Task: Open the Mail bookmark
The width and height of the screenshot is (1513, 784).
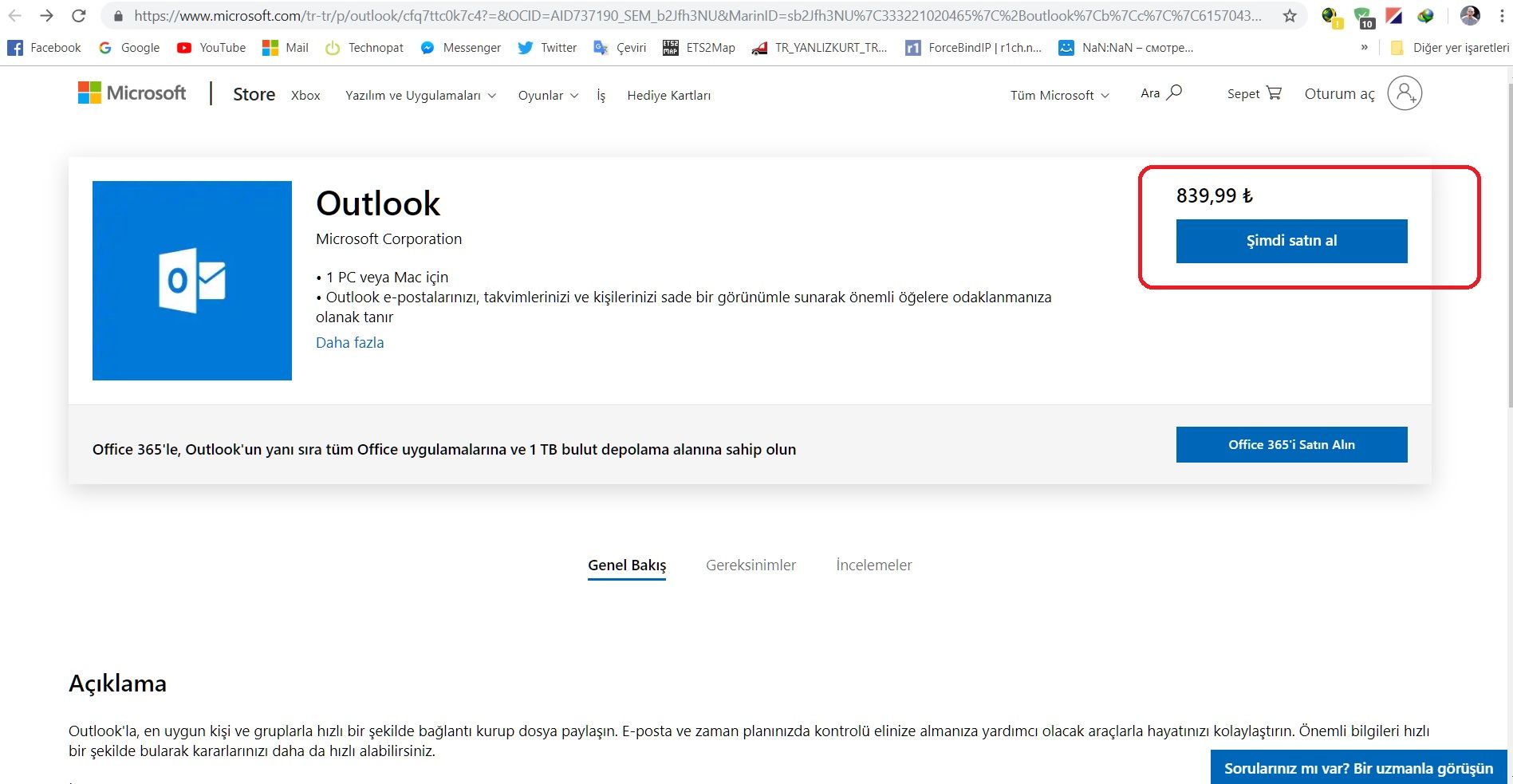Action: [x=286, y=48]
